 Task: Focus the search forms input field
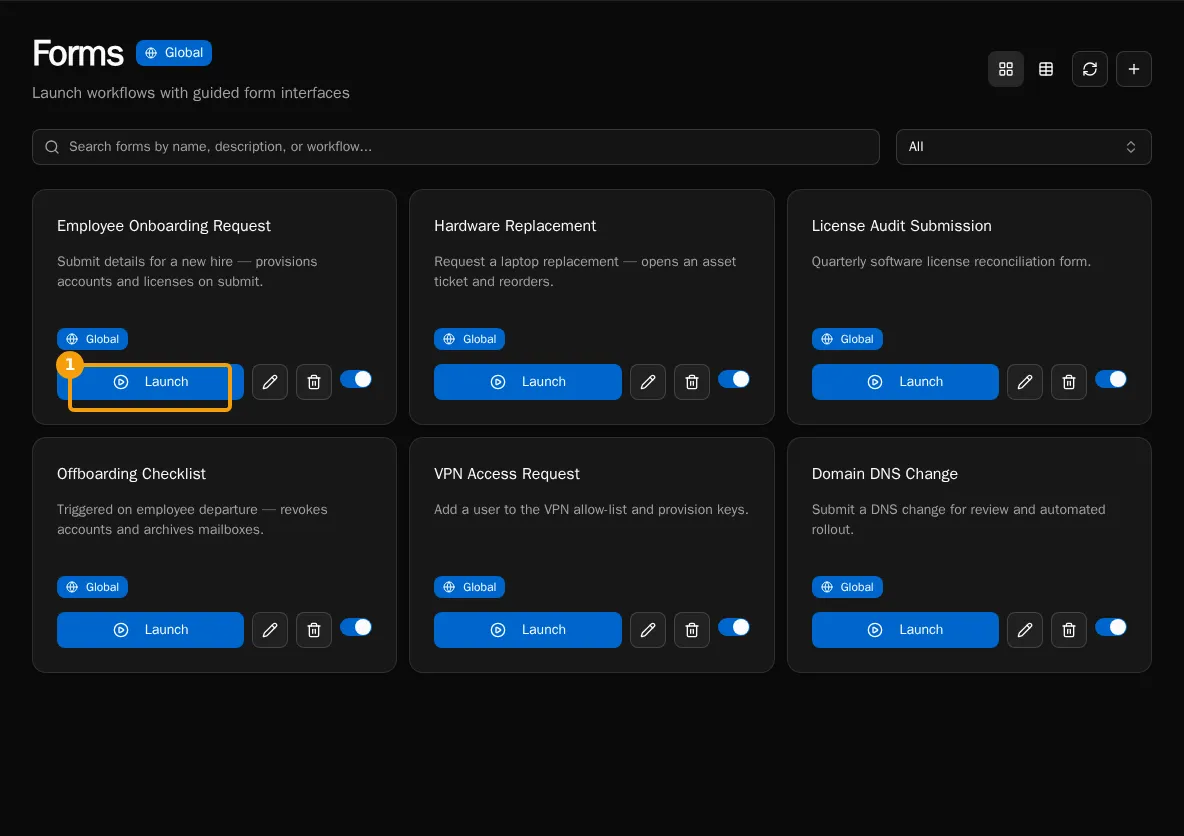coord(455,147)
